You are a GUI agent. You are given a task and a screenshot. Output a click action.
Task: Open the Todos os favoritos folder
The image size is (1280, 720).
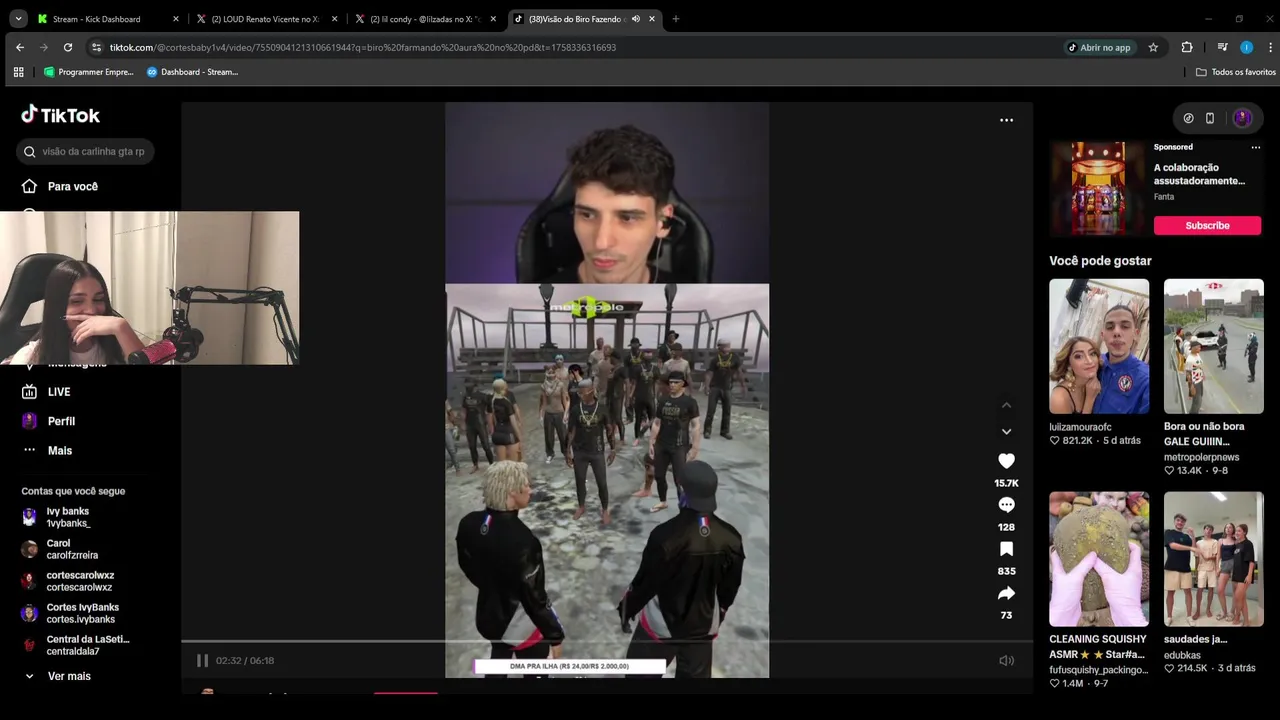click(1236, 72)
